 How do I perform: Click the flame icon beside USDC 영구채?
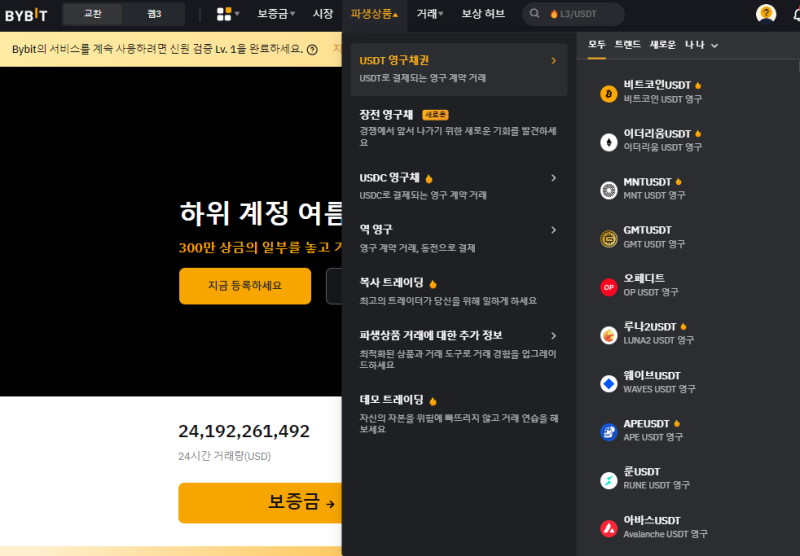click(x=429, y=179)
